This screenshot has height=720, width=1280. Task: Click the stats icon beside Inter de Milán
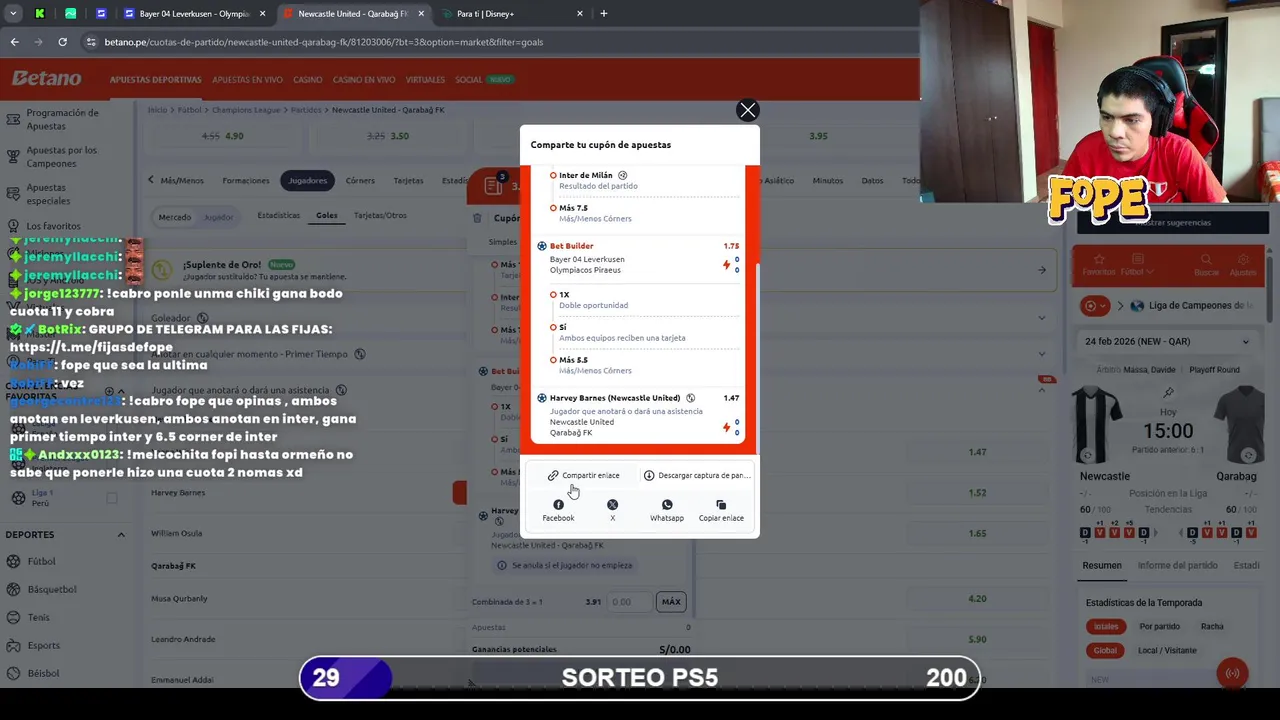[x=623, y=175]
